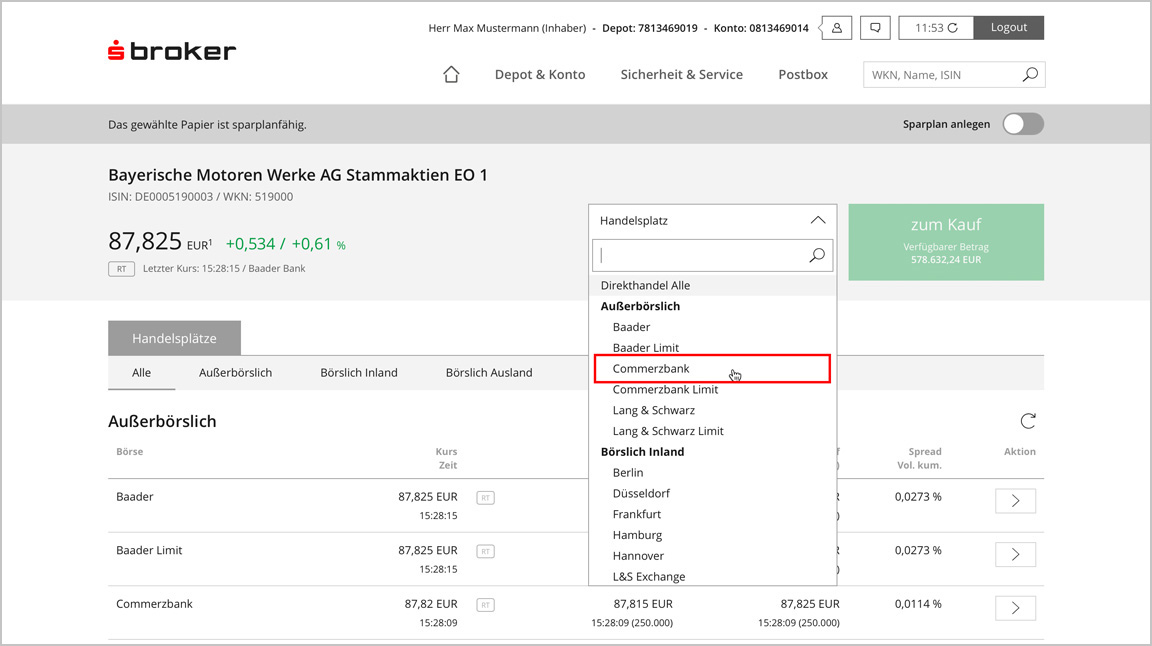Enable the Sparplan anlegen switch
The height and width of the screenshot is (646, 1152).
1023,124
